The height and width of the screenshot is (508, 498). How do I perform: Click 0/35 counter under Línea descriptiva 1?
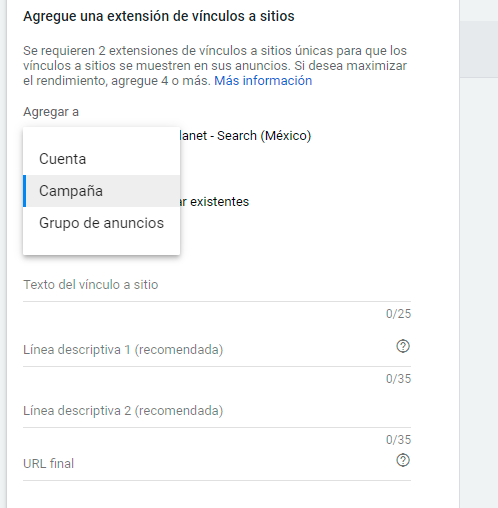point(398,379)
